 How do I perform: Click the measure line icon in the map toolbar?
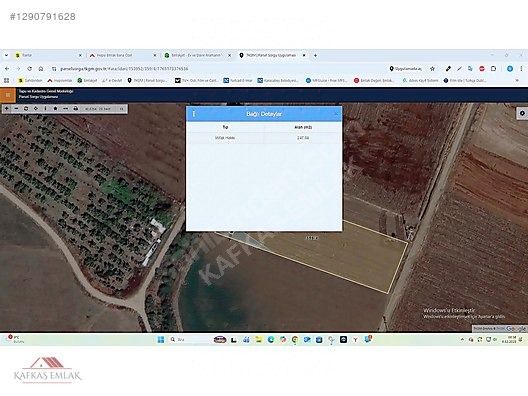66,108
